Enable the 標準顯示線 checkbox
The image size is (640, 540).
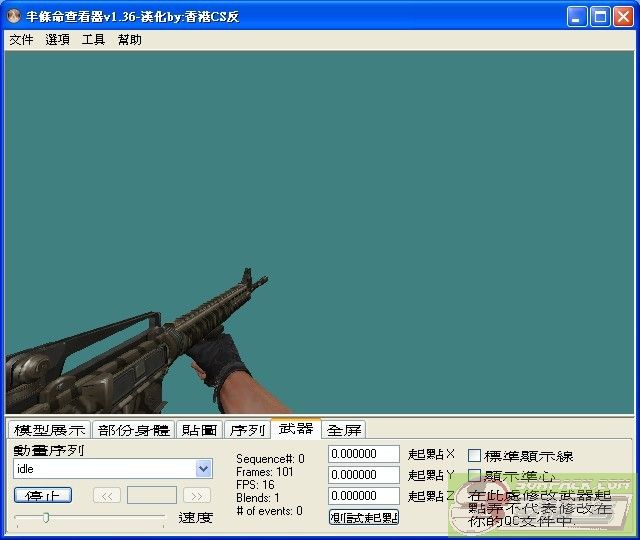(x=474, y=456)
